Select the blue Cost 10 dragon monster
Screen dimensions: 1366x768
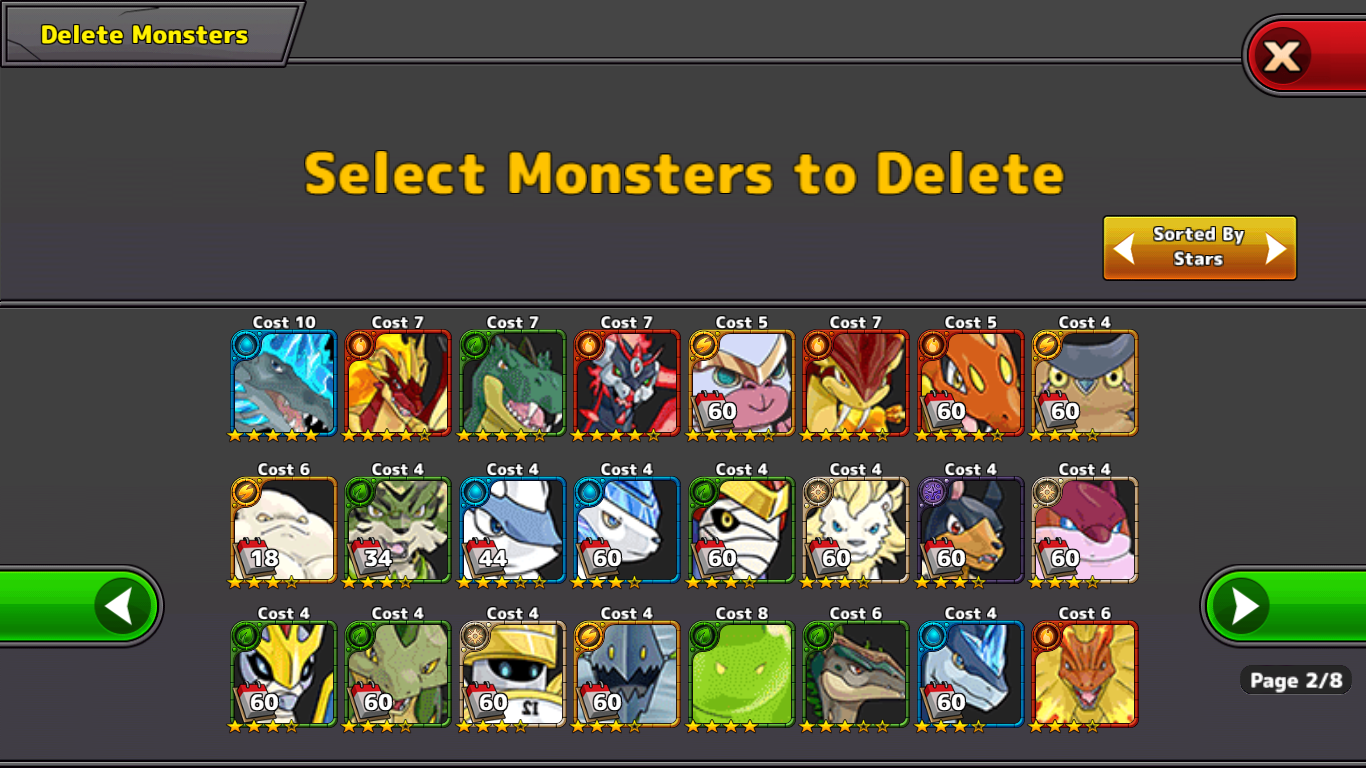[284, 383]
